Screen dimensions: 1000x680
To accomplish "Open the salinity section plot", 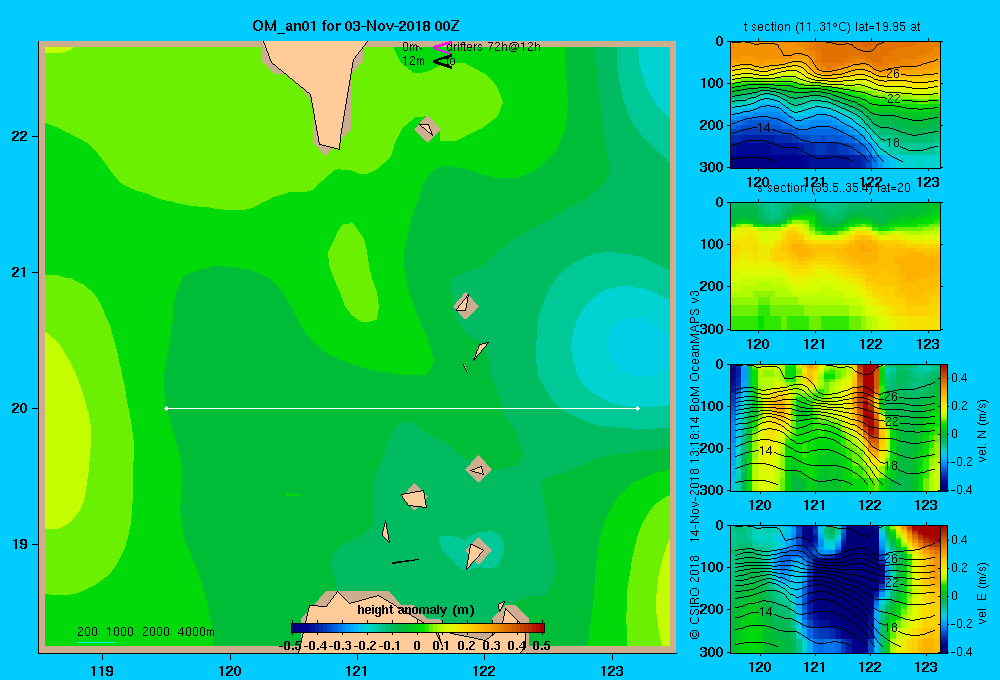I will coord(835,266).
